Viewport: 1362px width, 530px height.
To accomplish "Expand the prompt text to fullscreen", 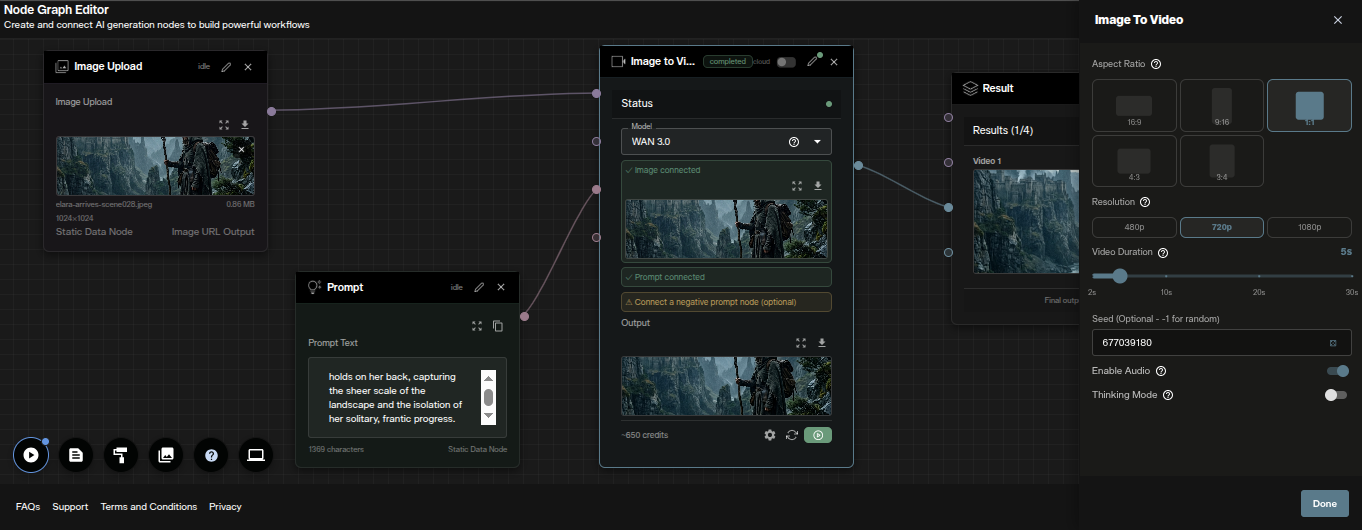I will [x=477, y=326].
